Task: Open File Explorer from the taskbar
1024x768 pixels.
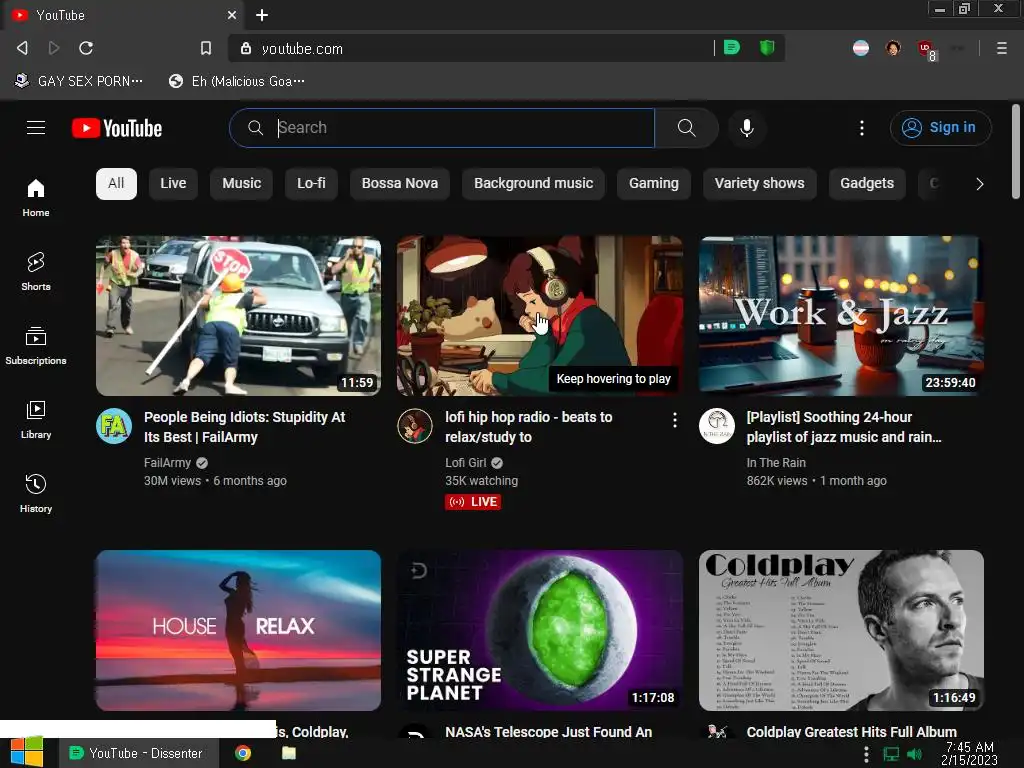Action: [289, 753]
